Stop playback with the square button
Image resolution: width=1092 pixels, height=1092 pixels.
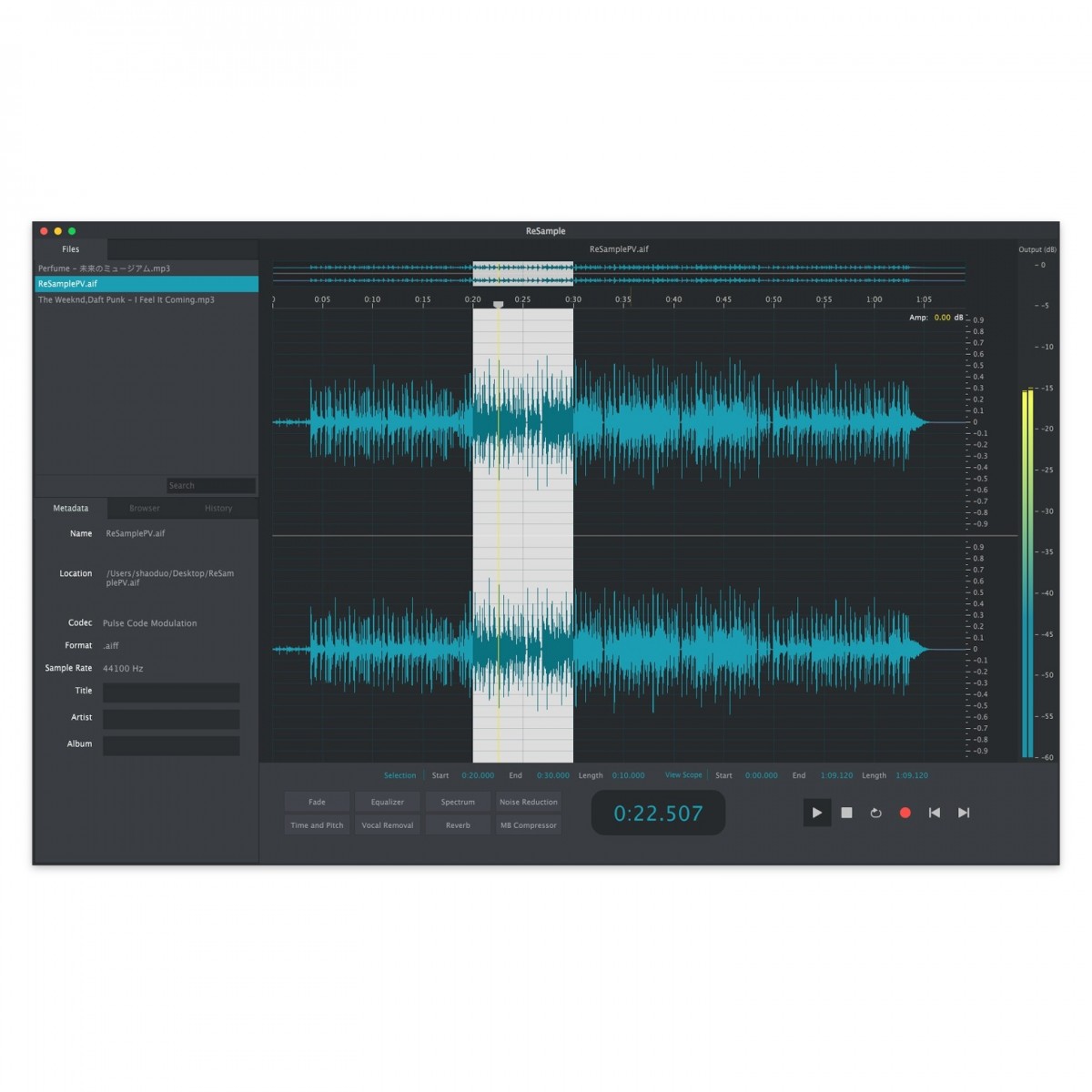(846, 813)
